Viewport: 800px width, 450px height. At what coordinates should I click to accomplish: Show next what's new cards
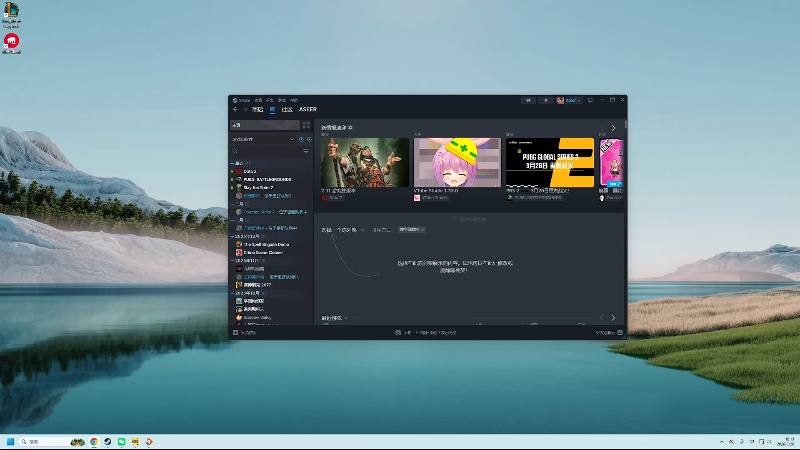click(x=613, y=128)
